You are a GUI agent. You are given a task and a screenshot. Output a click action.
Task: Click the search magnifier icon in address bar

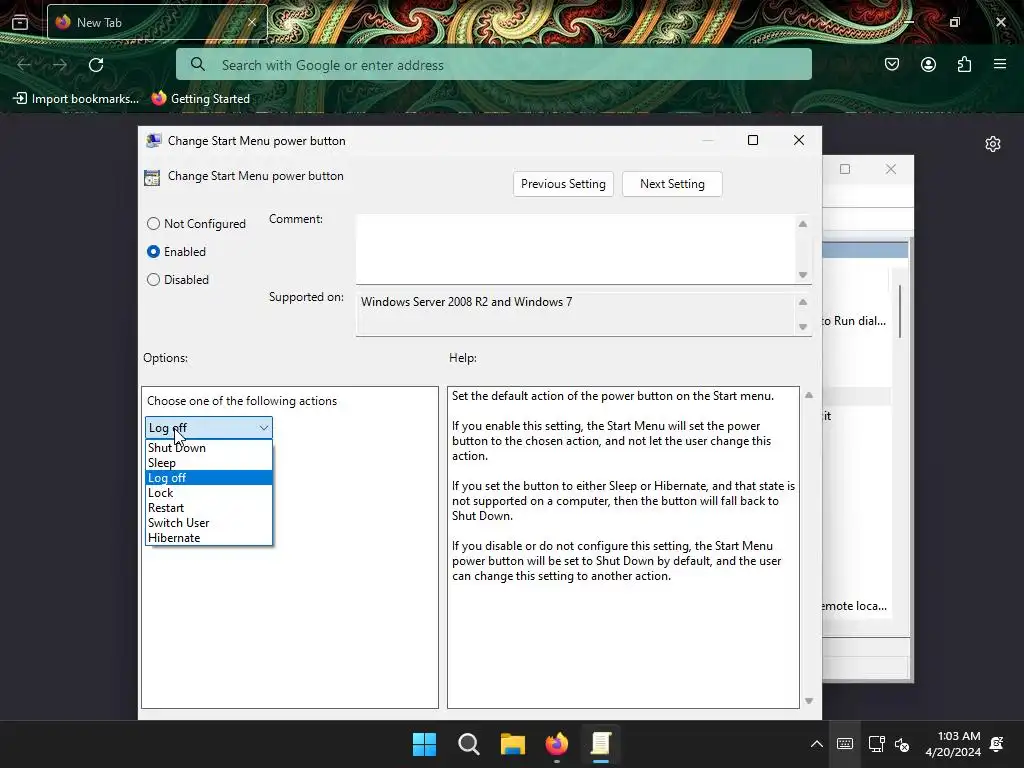[x=197, y=64]
